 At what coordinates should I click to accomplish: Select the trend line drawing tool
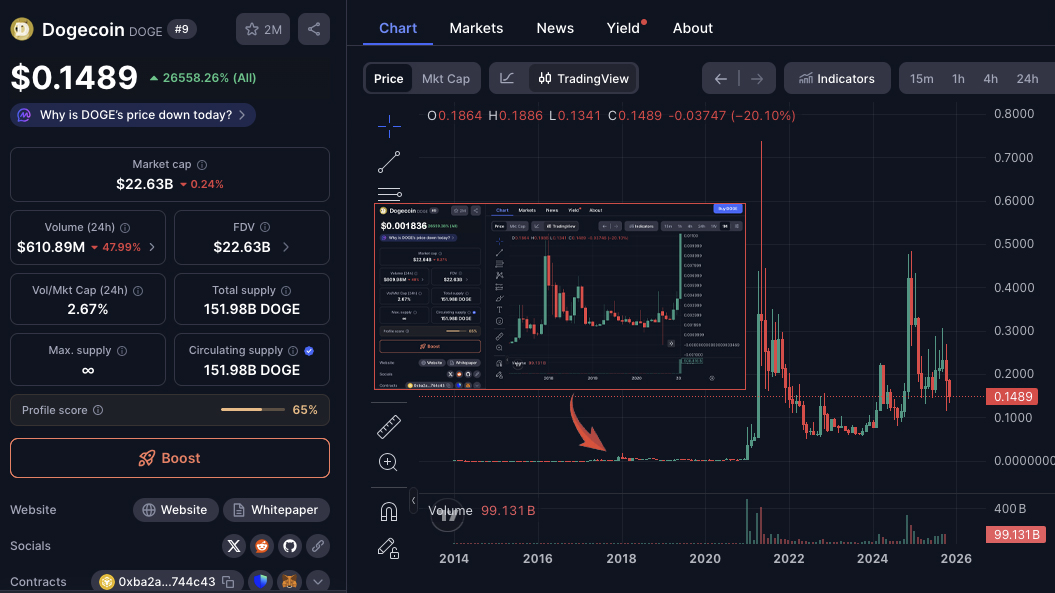click(x=388, y=161)
